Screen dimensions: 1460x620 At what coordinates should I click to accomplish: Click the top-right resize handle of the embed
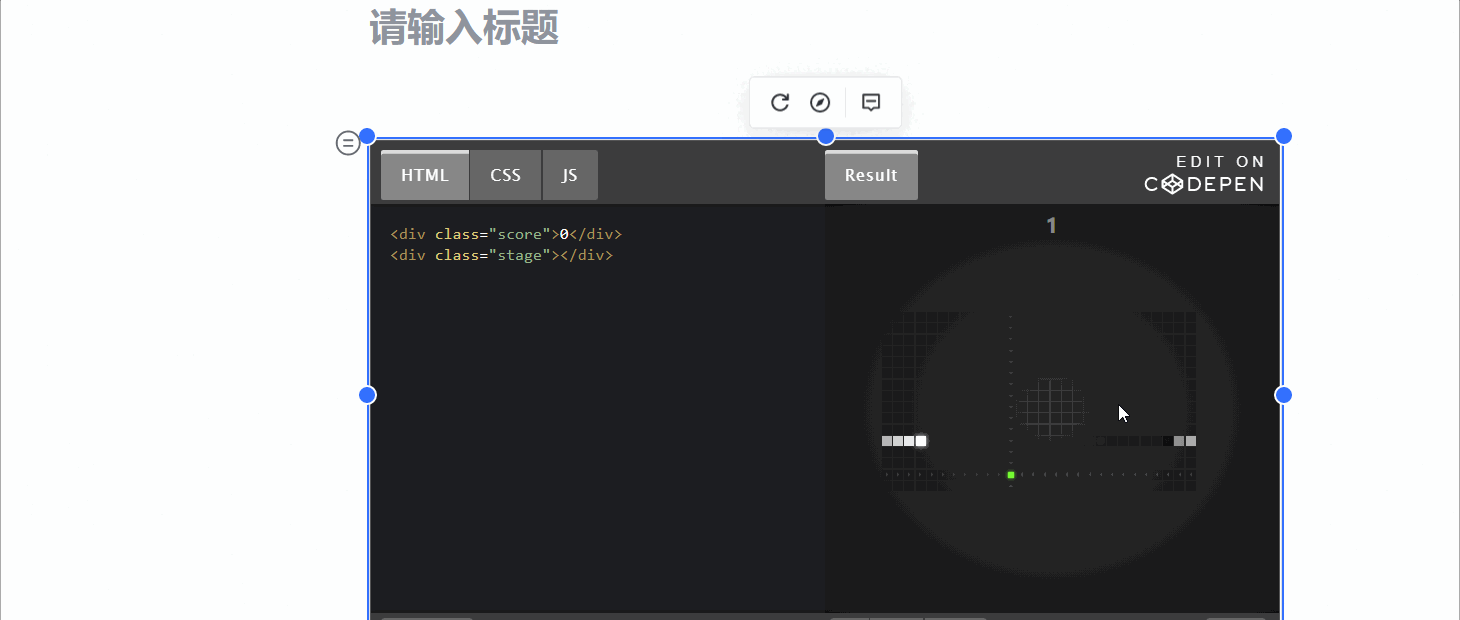pyautogui.click(x=1284, y=136)
